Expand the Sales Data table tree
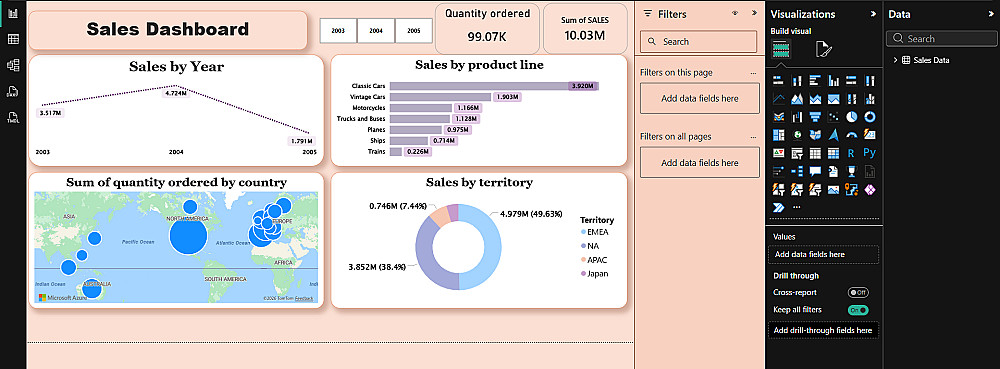Image resolution: width=1000 pixels, height=369 pixels. click(x=895, y=60)
